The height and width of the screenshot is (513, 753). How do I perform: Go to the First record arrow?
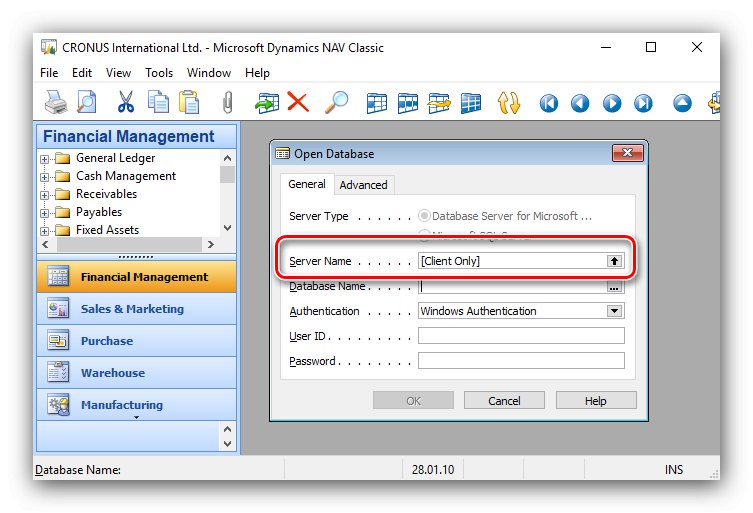click(x=549, y=103)
